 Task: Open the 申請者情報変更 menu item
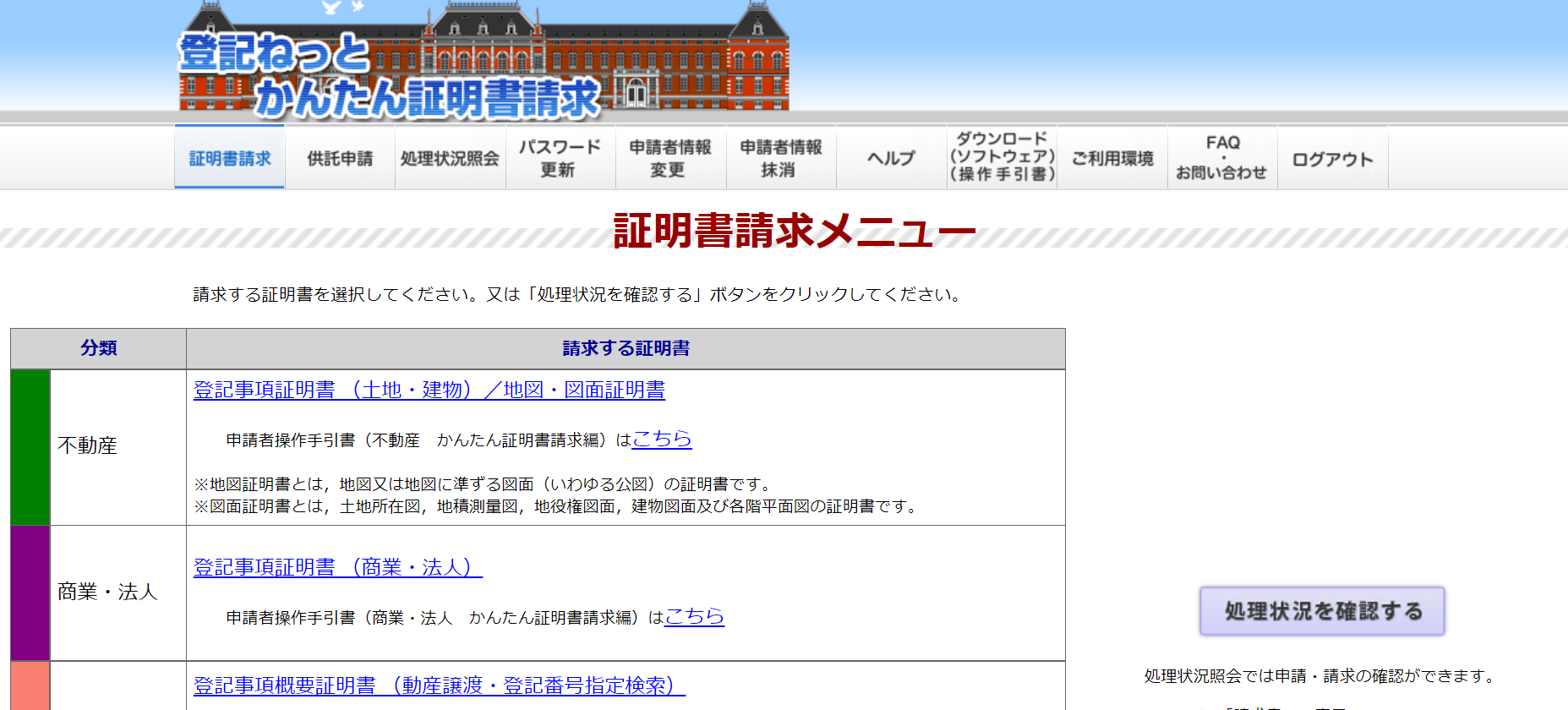(670, 158)
